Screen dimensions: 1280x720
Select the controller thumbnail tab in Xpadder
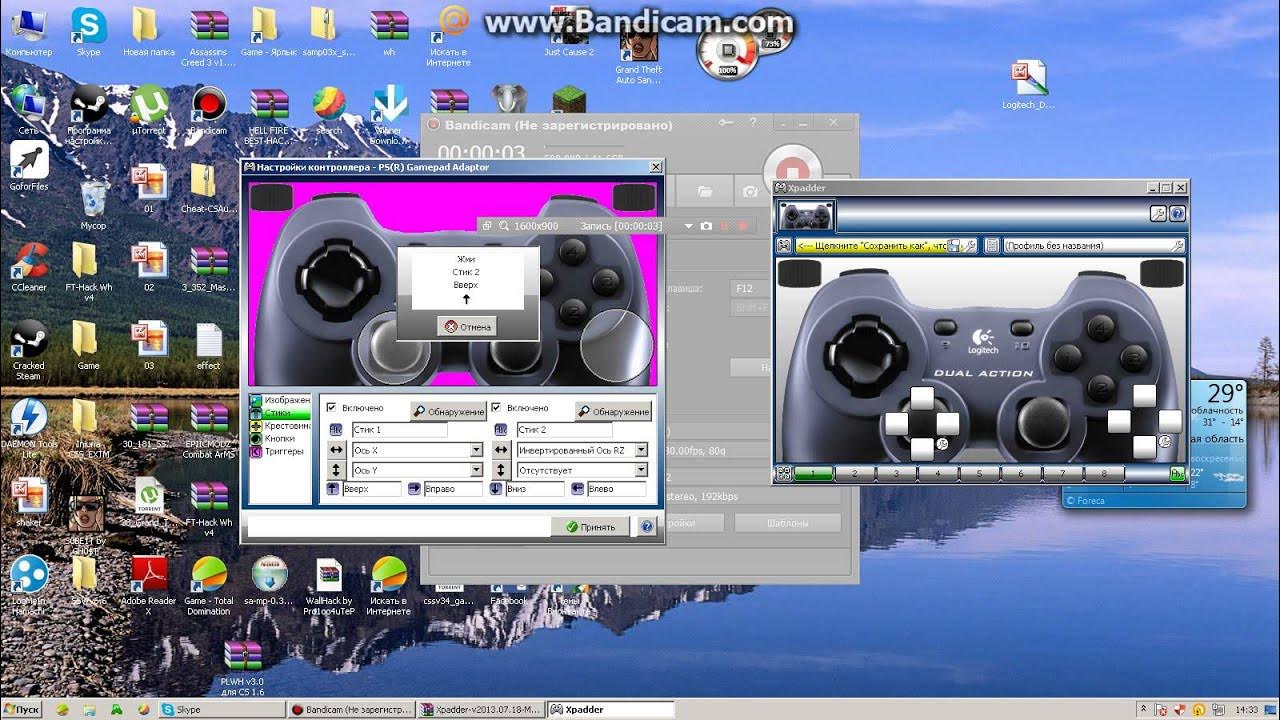click(x=806, y=215)
